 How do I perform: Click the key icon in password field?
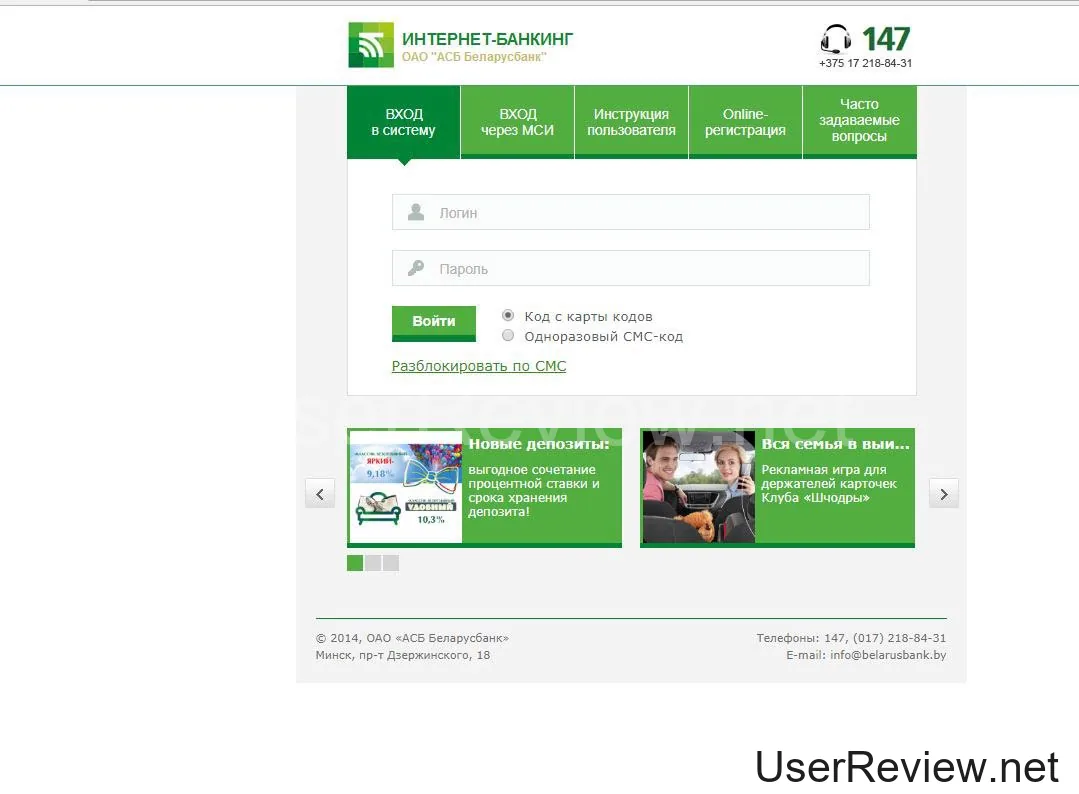pyautogui.click(x=416, y=268)
